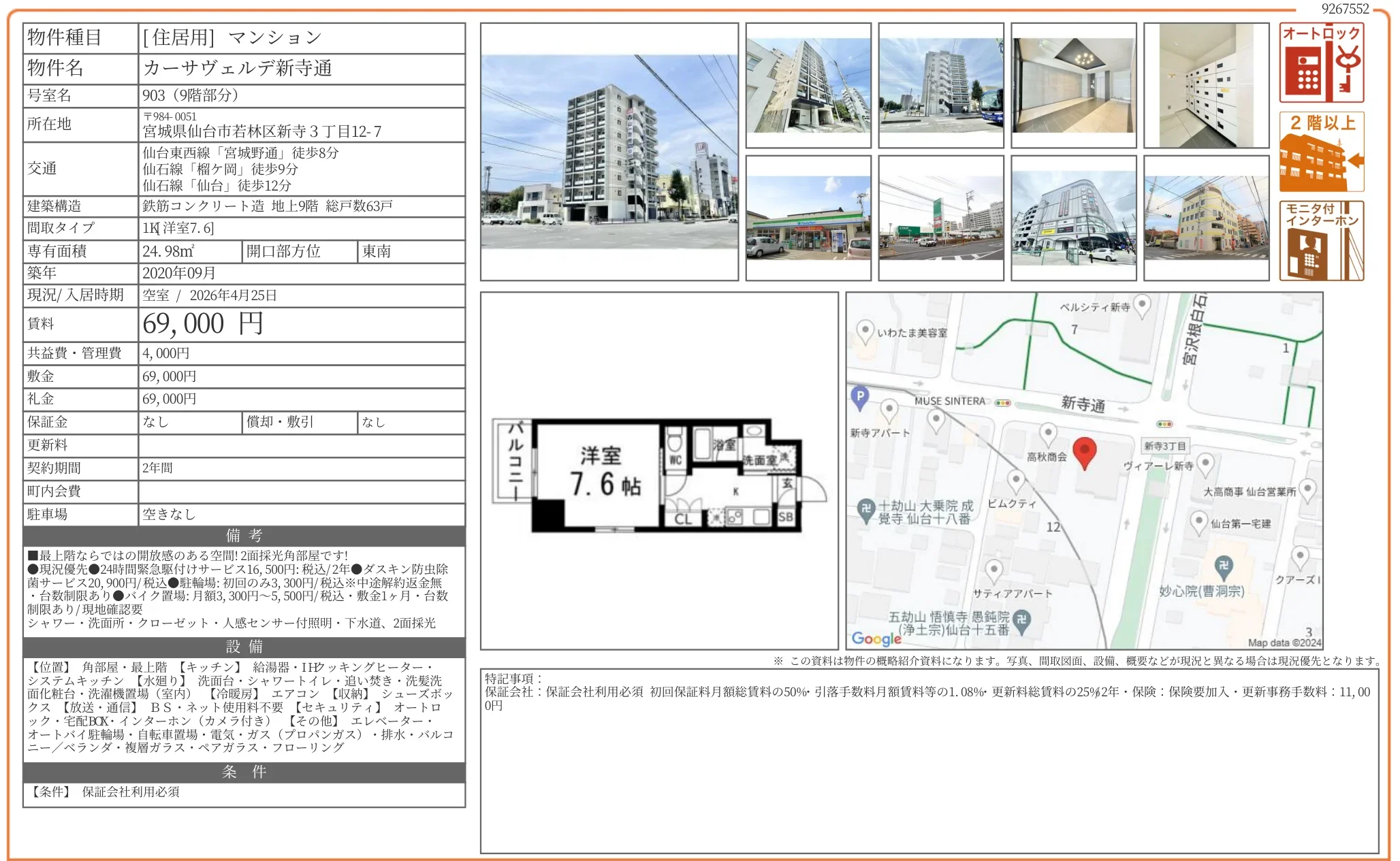1400x861 pixels.
Task: Select the 高秋商会 map pin
Action: (1048, 434)
